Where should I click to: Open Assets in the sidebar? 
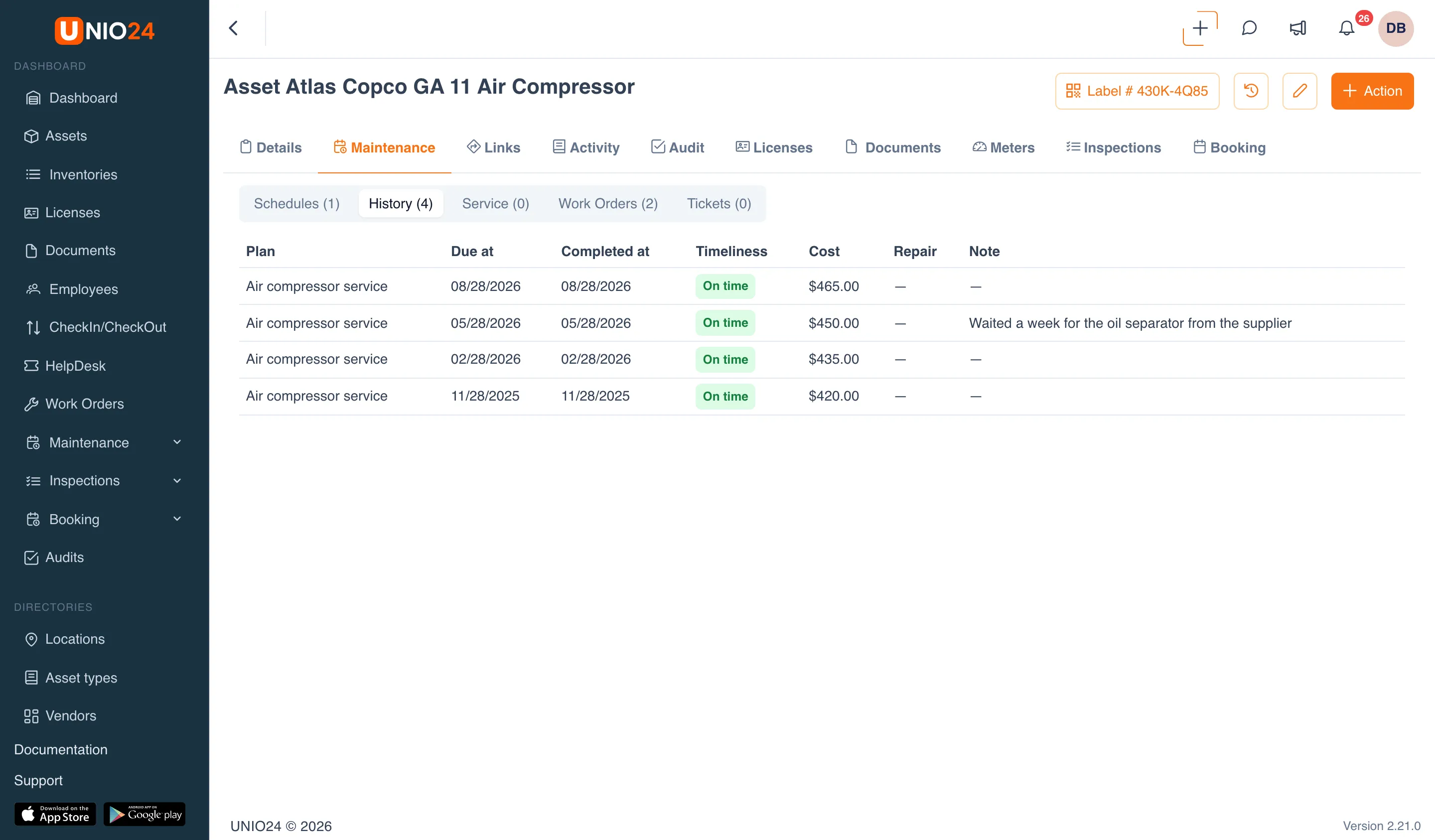point(56,136)
